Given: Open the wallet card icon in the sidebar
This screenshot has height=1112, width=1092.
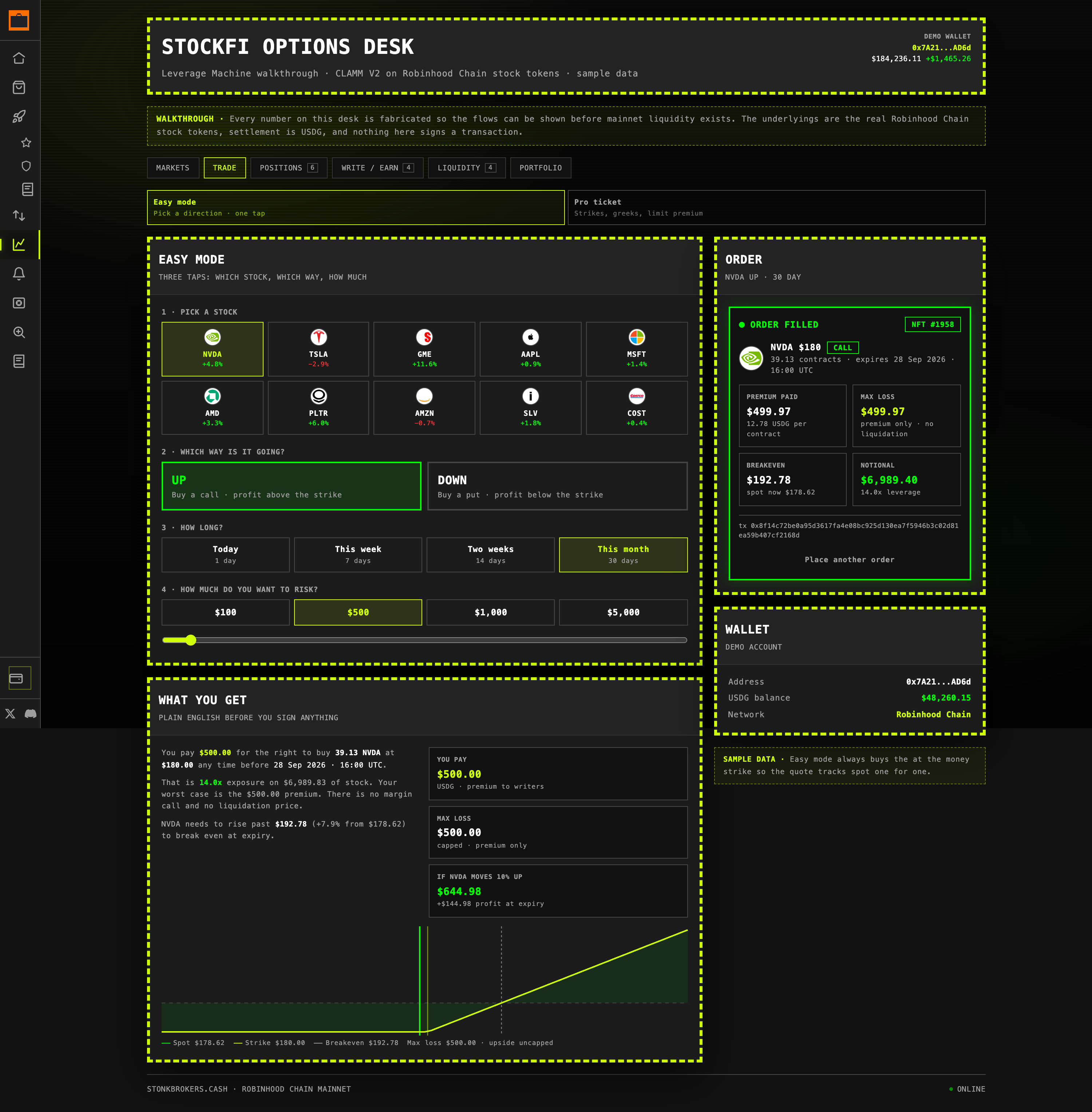Looking at the screenshot, I should pos(20,678).
